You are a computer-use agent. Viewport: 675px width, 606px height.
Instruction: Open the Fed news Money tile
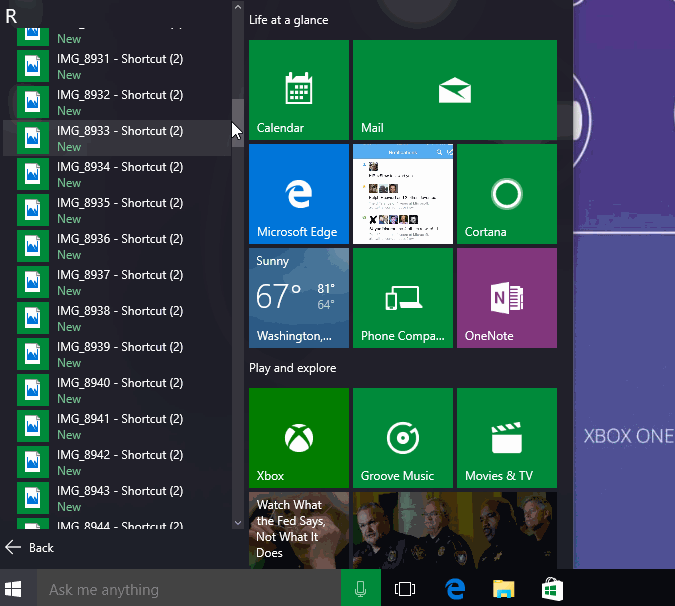(299, 530)
